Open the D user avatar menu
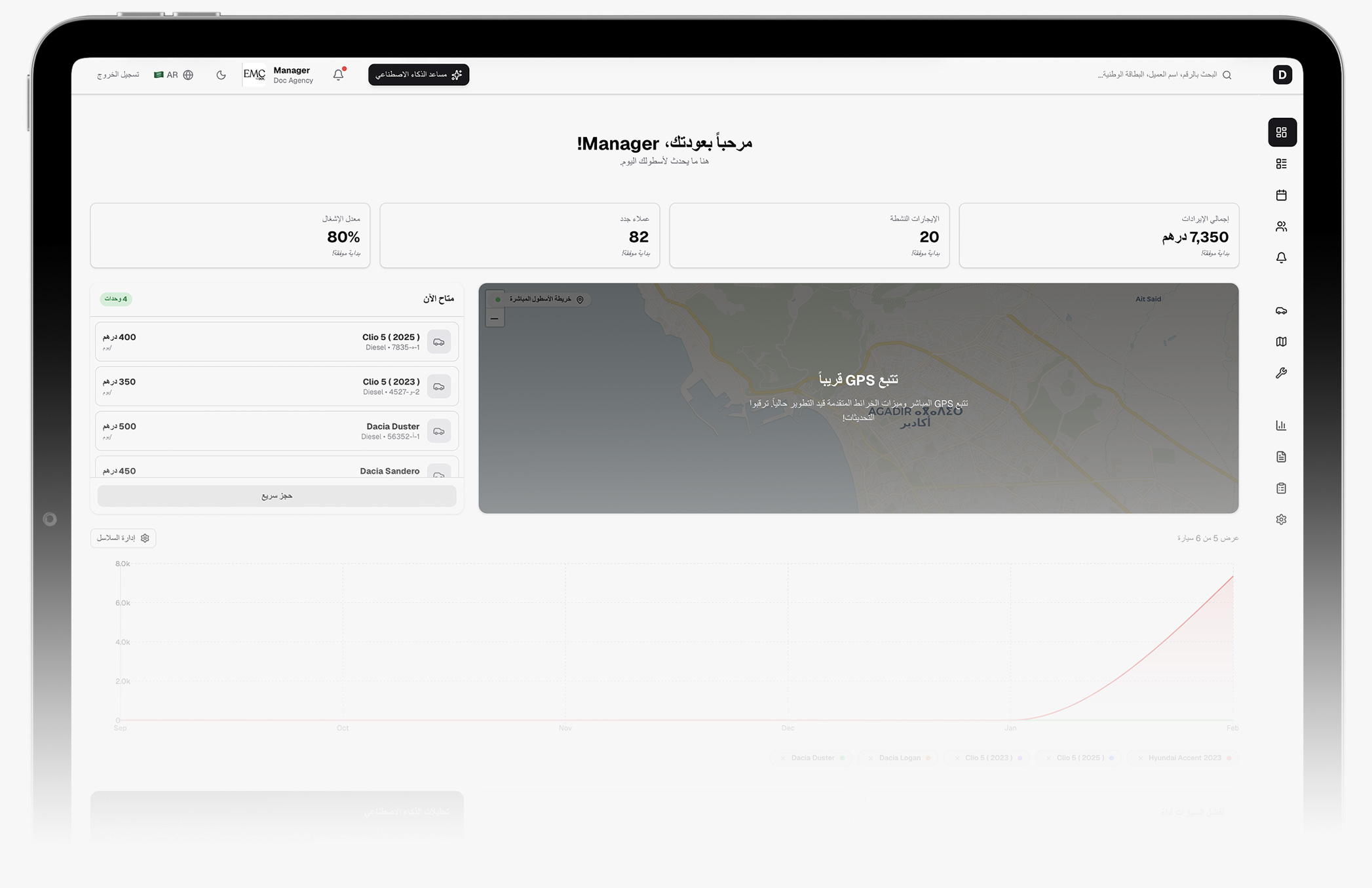1372x888 pixels. (x=1282, y=75)
